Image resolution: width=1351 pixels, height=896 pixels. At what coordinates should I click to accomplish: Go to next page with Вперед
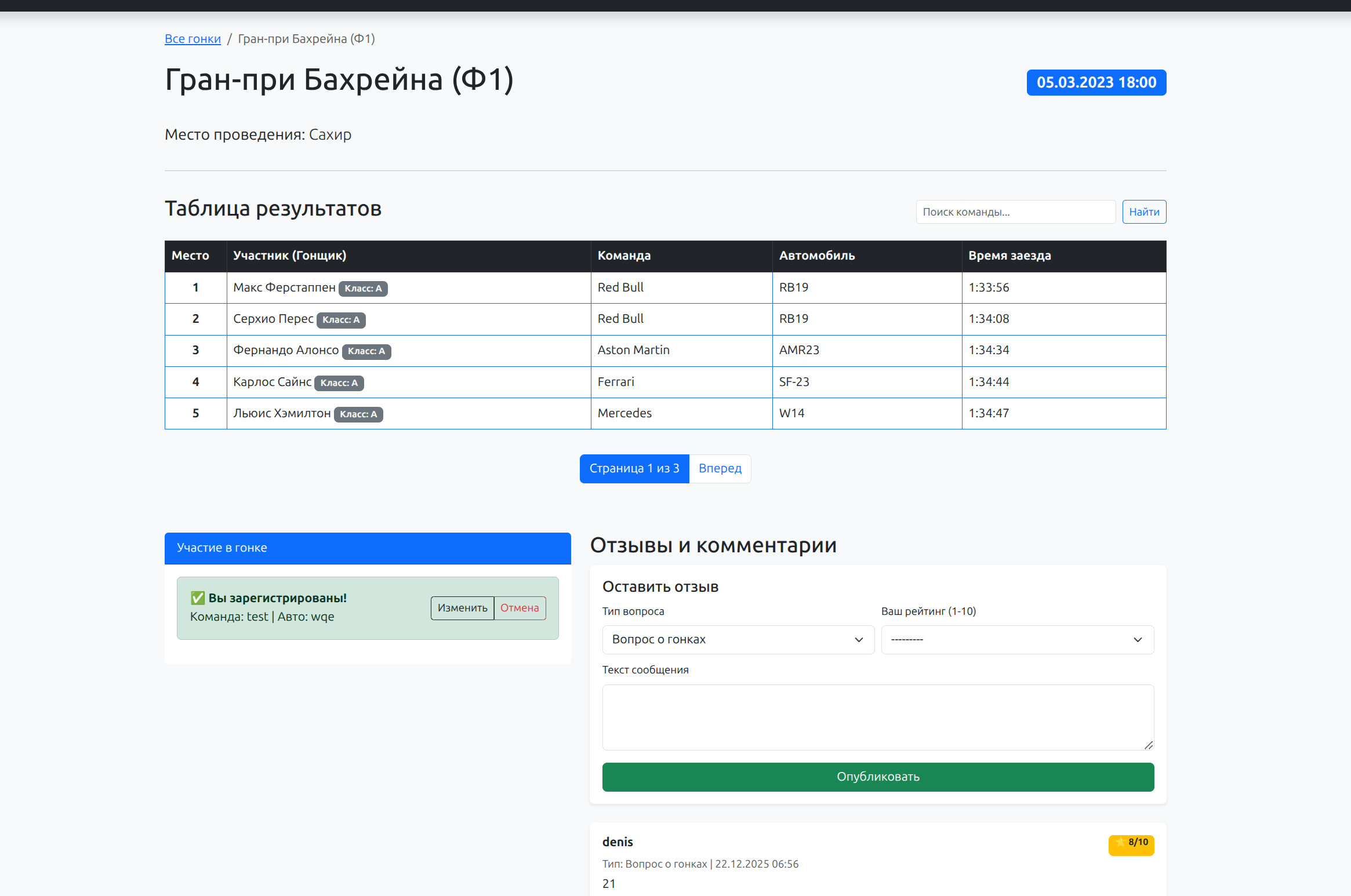(720, 468)
